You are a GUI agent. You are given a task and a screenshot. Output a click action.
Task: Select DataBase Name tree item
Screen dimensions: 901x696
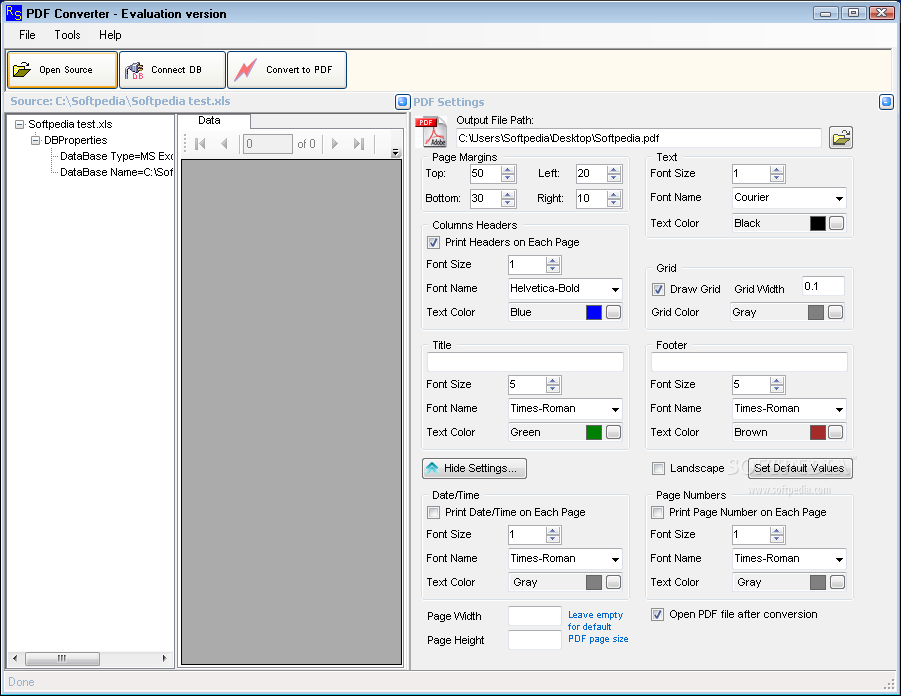116,172
